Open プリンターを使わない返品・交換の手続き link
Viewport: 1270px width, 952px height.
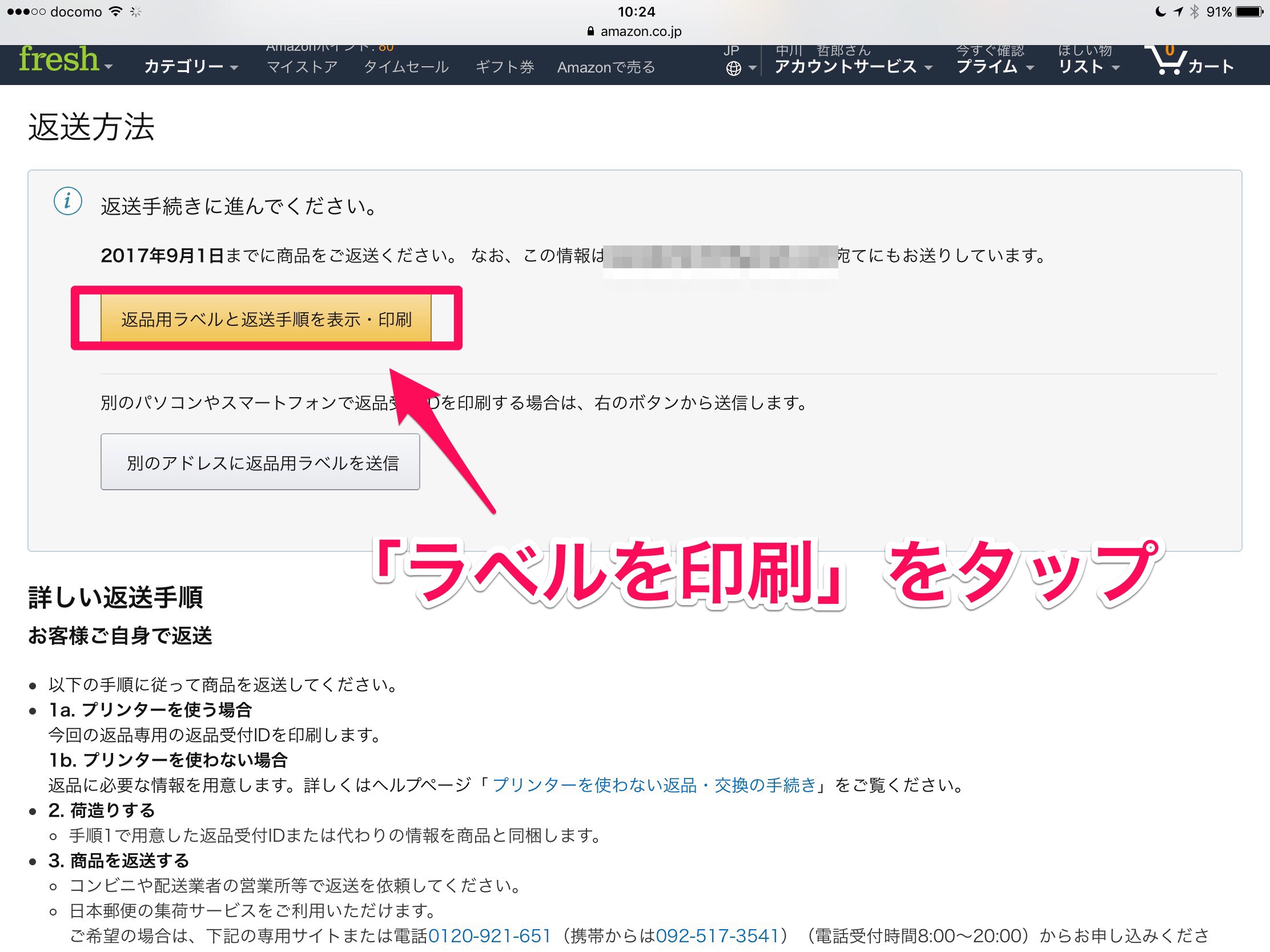pyautogui.click(x=654, y=784)
